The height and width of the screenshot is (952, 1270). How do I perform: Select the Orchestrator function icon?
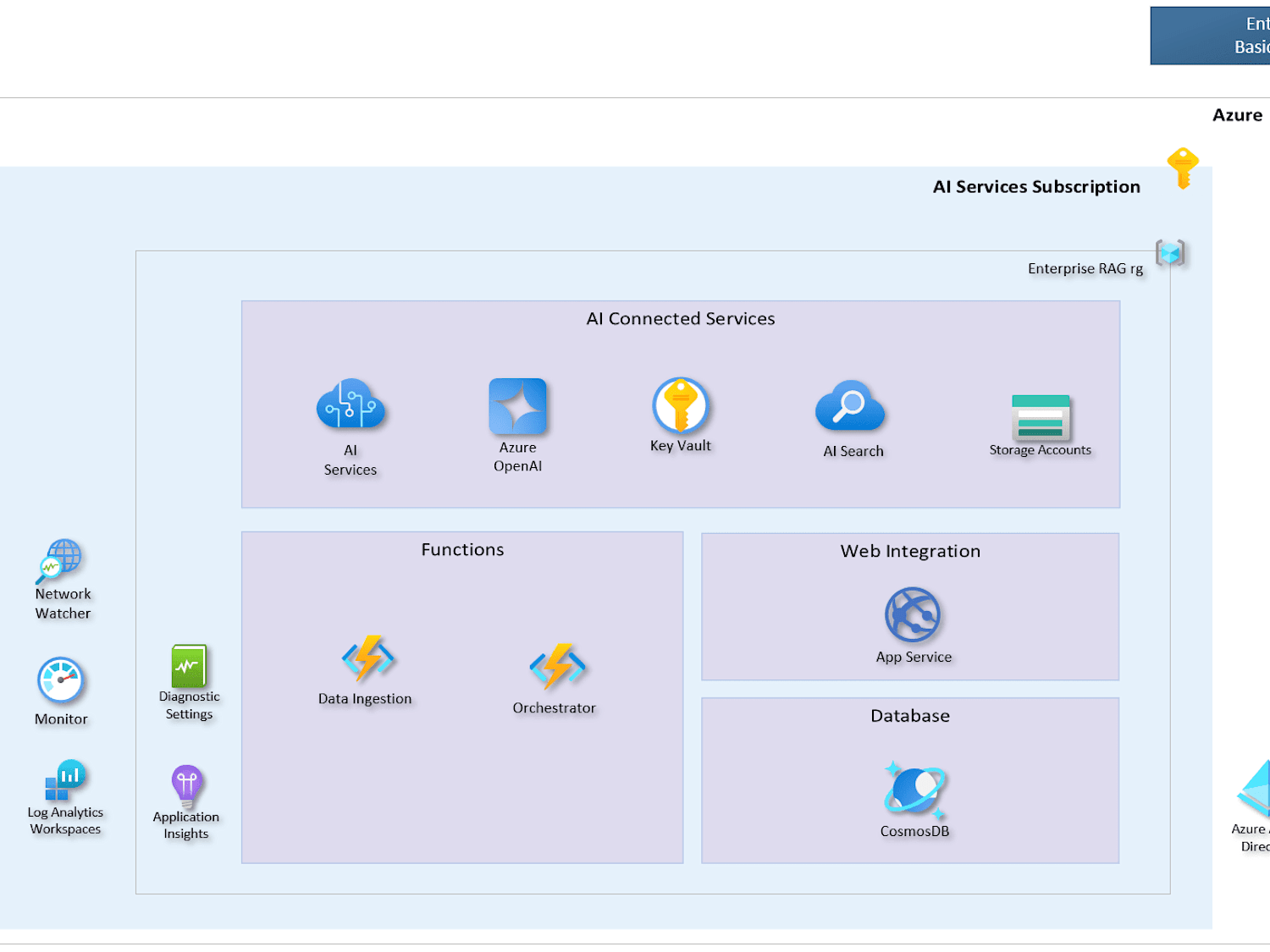(x=557, y=667)
